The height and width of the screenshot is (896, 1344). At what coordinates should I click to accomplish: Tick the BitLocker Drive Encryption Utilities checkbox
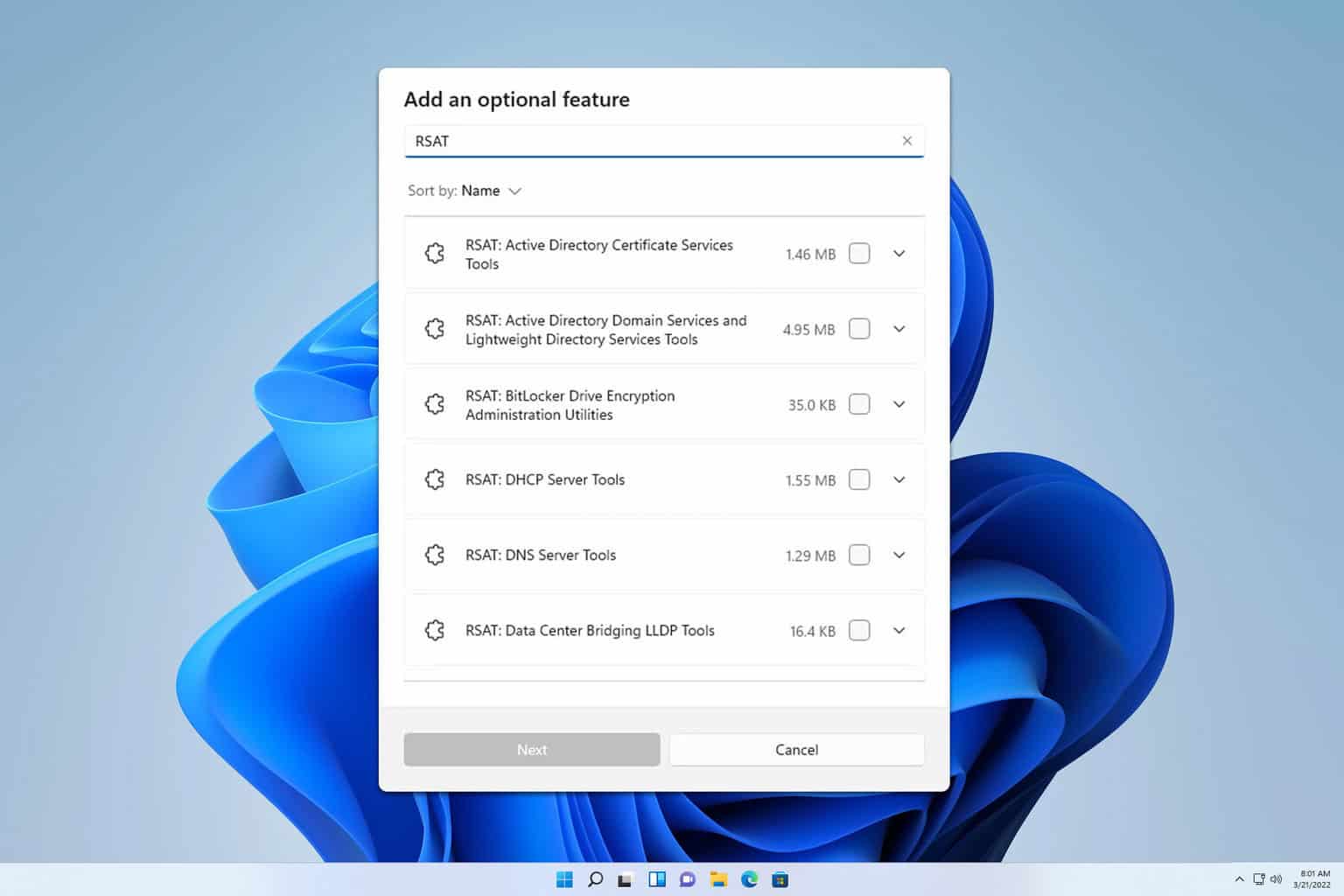click(x=859, y=404)
